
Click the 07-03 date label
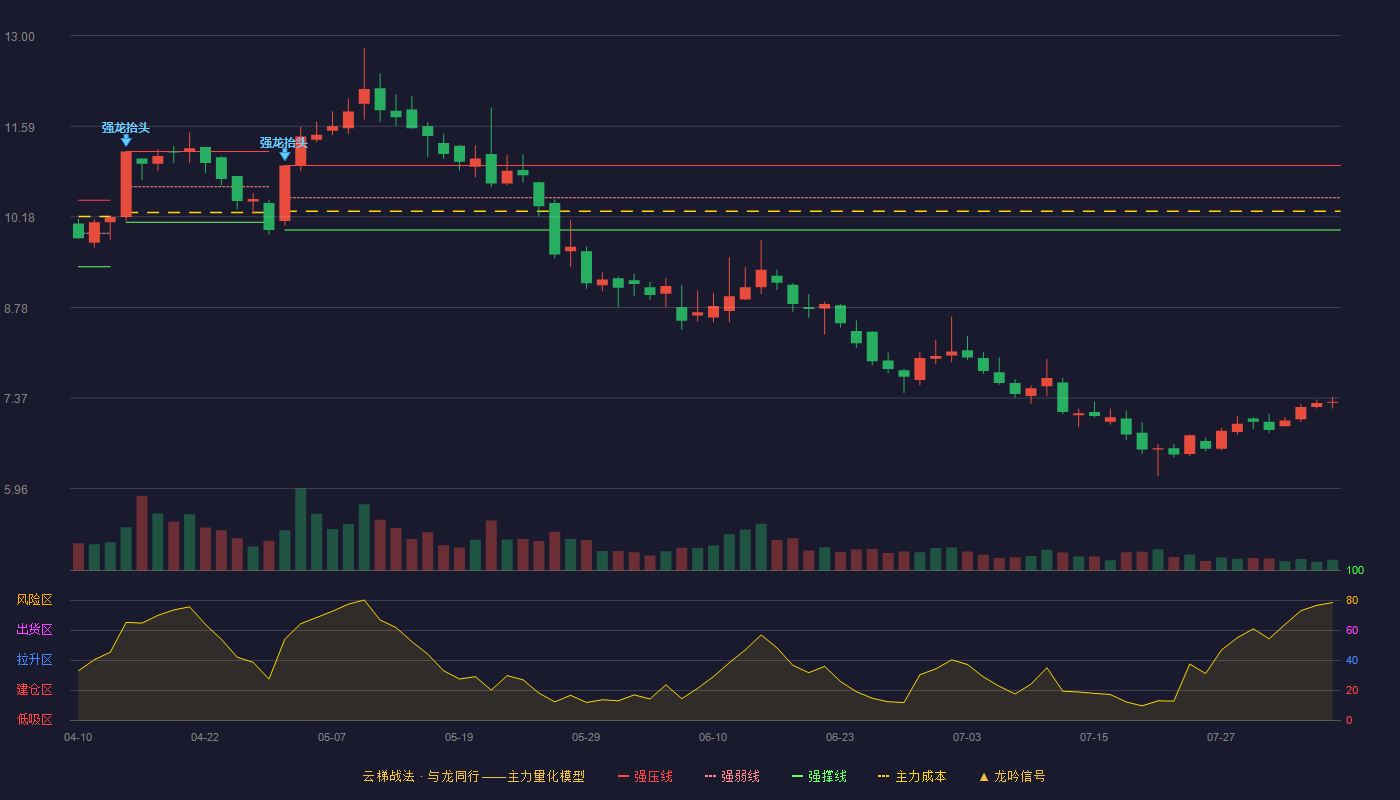tap(967, 737)
